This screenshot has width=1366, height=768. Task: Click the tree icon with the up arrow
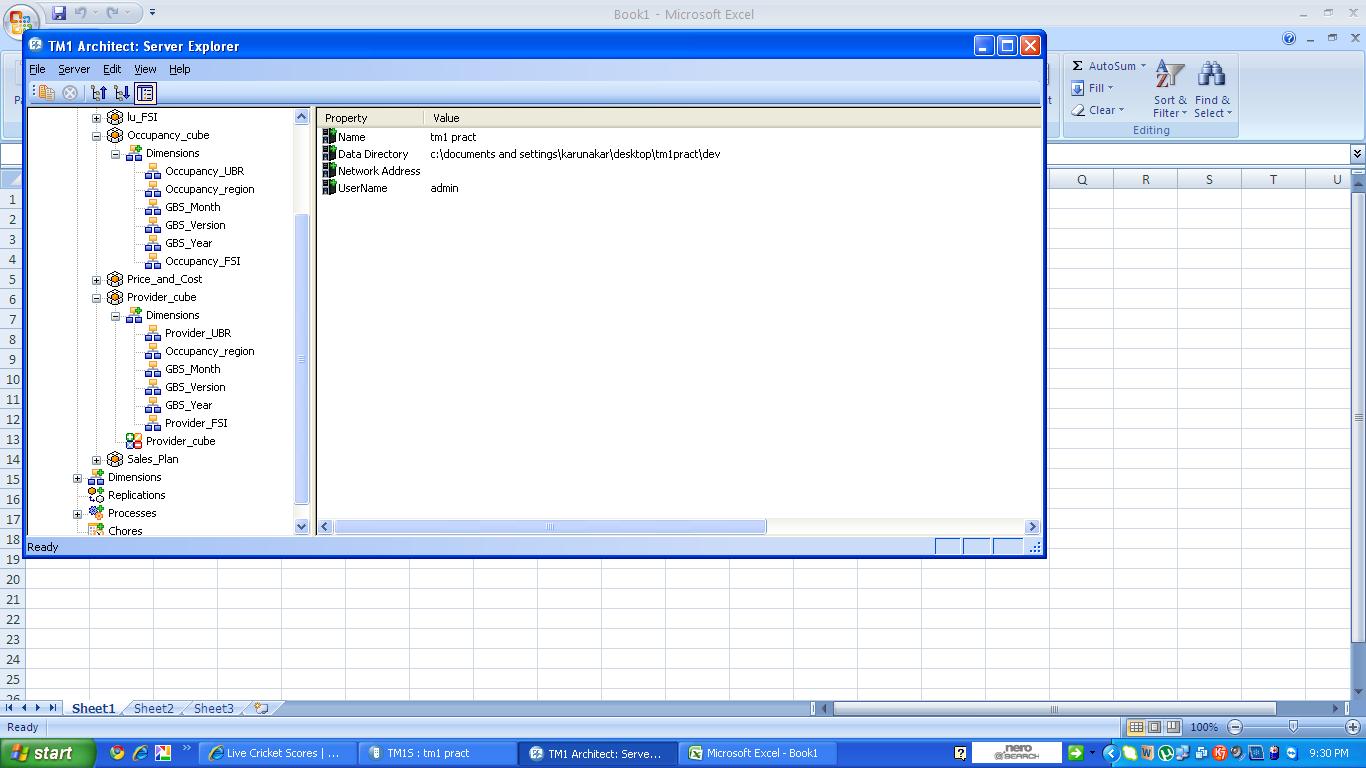(x=98, y=93)
